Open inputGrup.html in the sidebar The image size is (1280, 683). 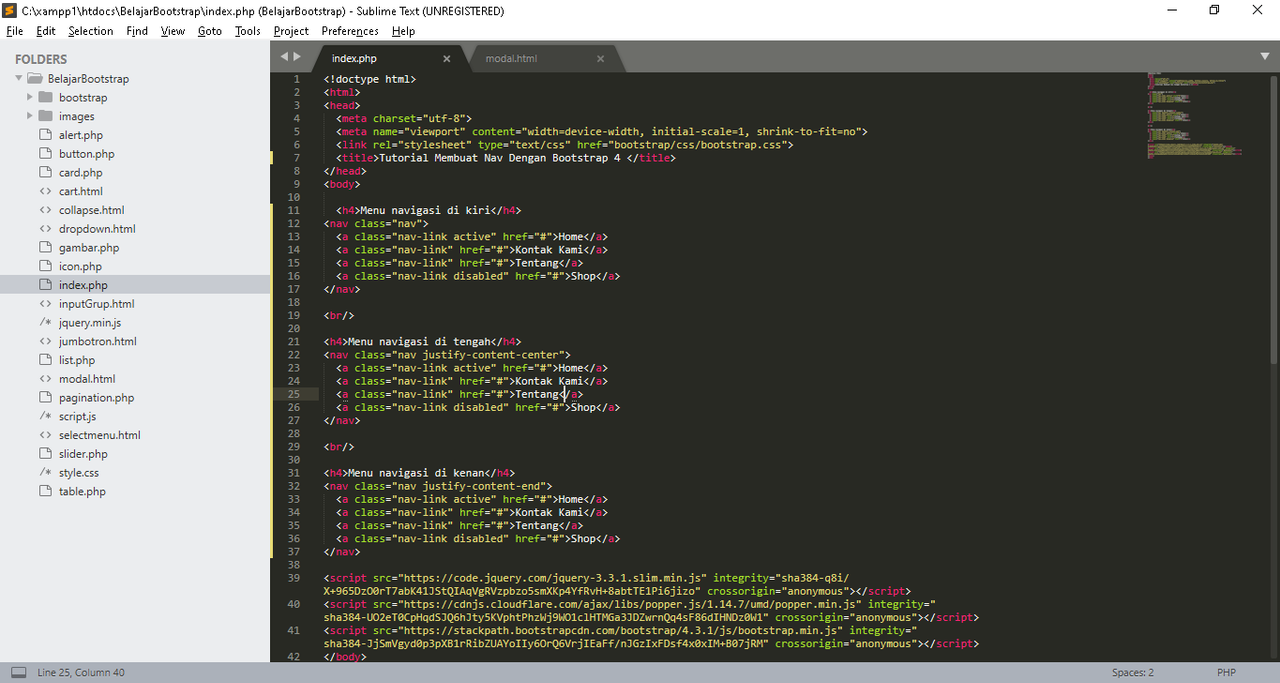[96, 304]
